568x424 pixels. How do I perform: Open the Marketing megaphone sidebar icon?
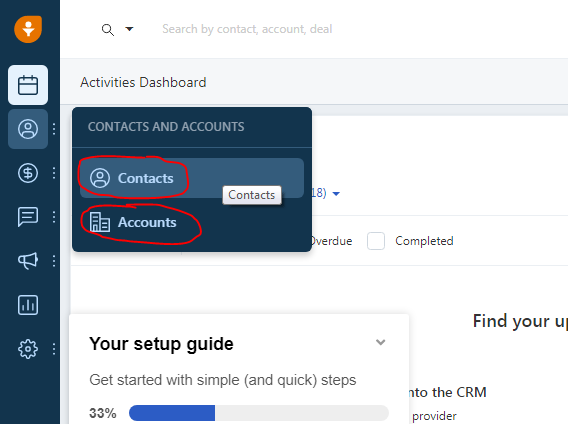[x=28, y=261]
